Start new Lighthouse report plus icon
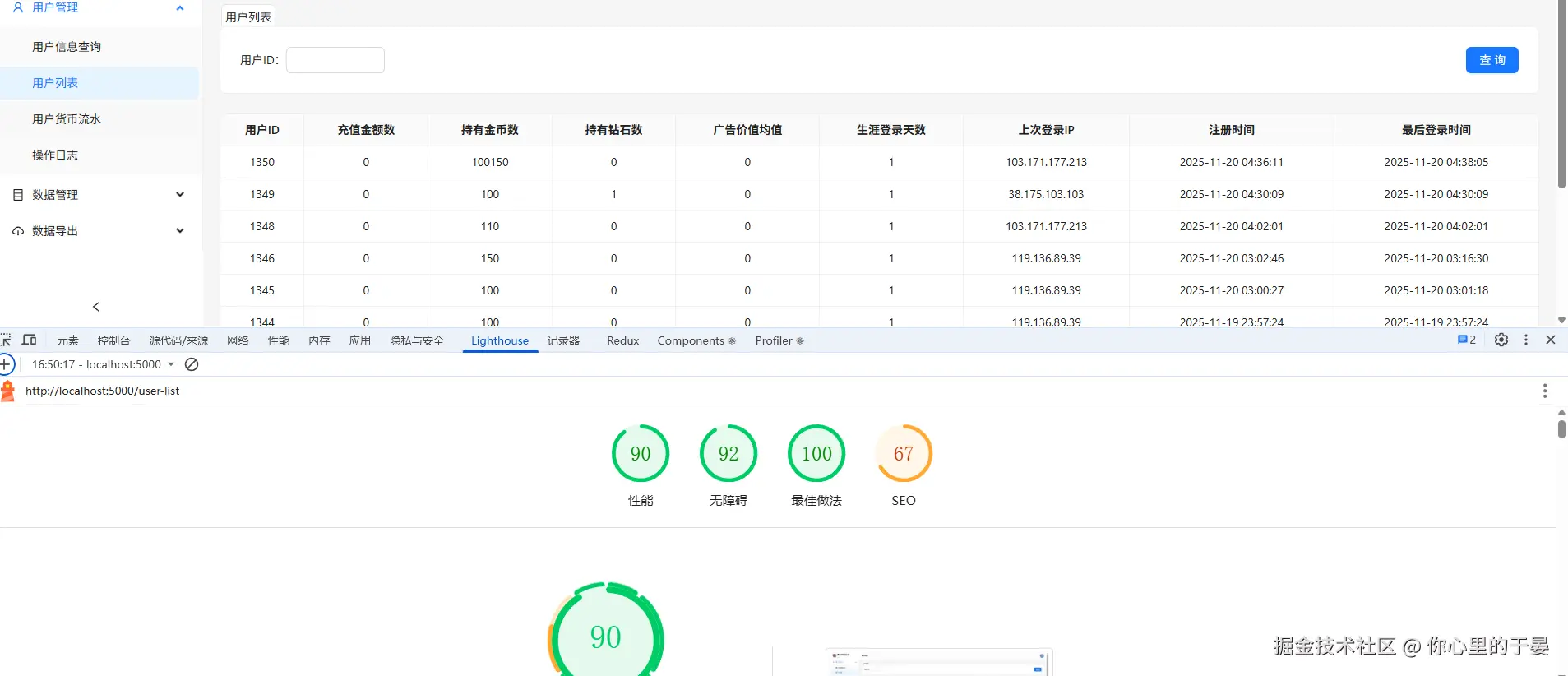Screen dimensions: 1568x676 pos(6,364)
